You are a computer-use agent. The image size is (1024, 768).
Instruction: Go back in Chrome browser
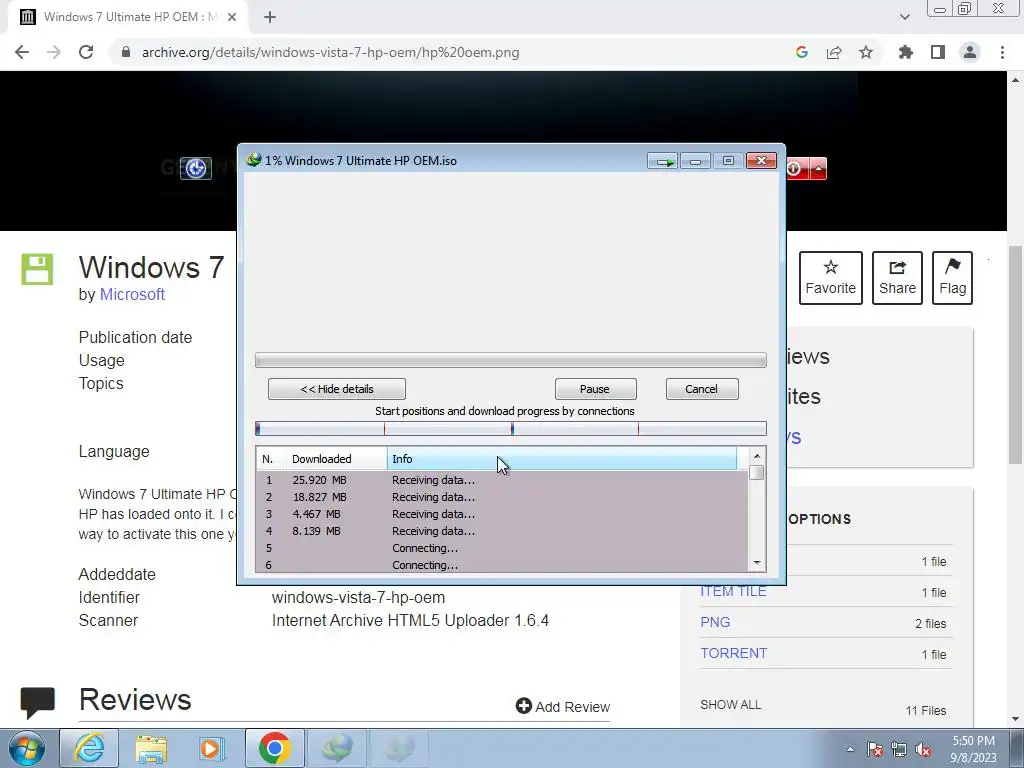[x=22, y=52]
